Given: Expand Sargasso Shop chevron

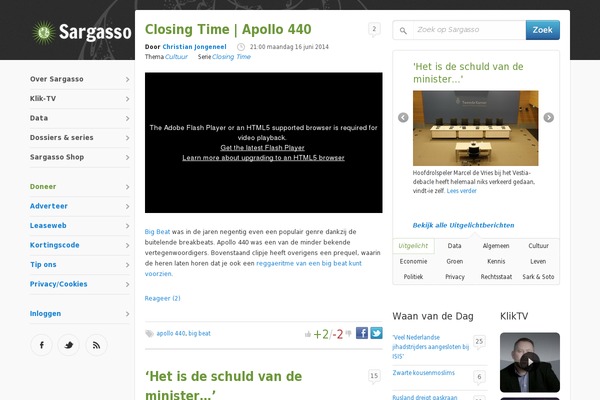Looking at the screenshot, I should [x=127, y=157].
